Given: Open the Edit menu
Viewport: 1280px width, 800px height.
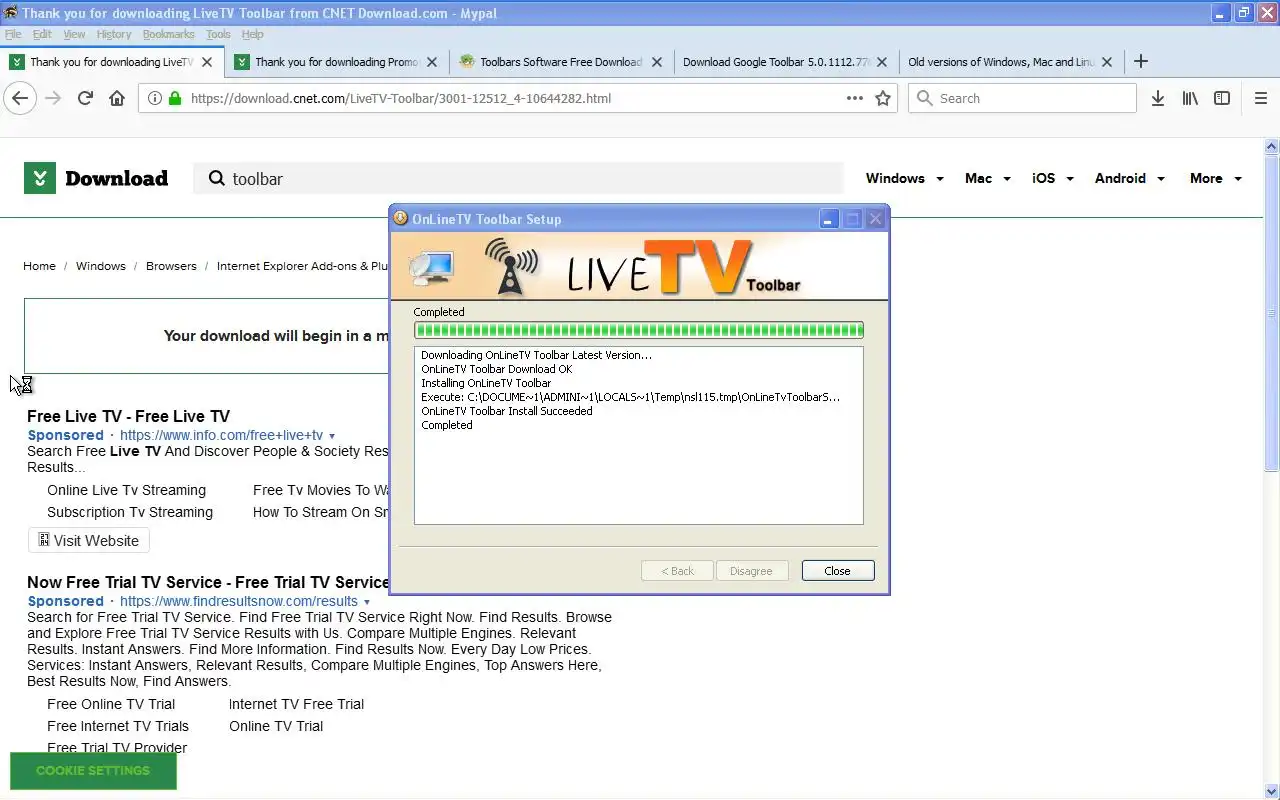Looking at the screenshot, I should 42,34.
